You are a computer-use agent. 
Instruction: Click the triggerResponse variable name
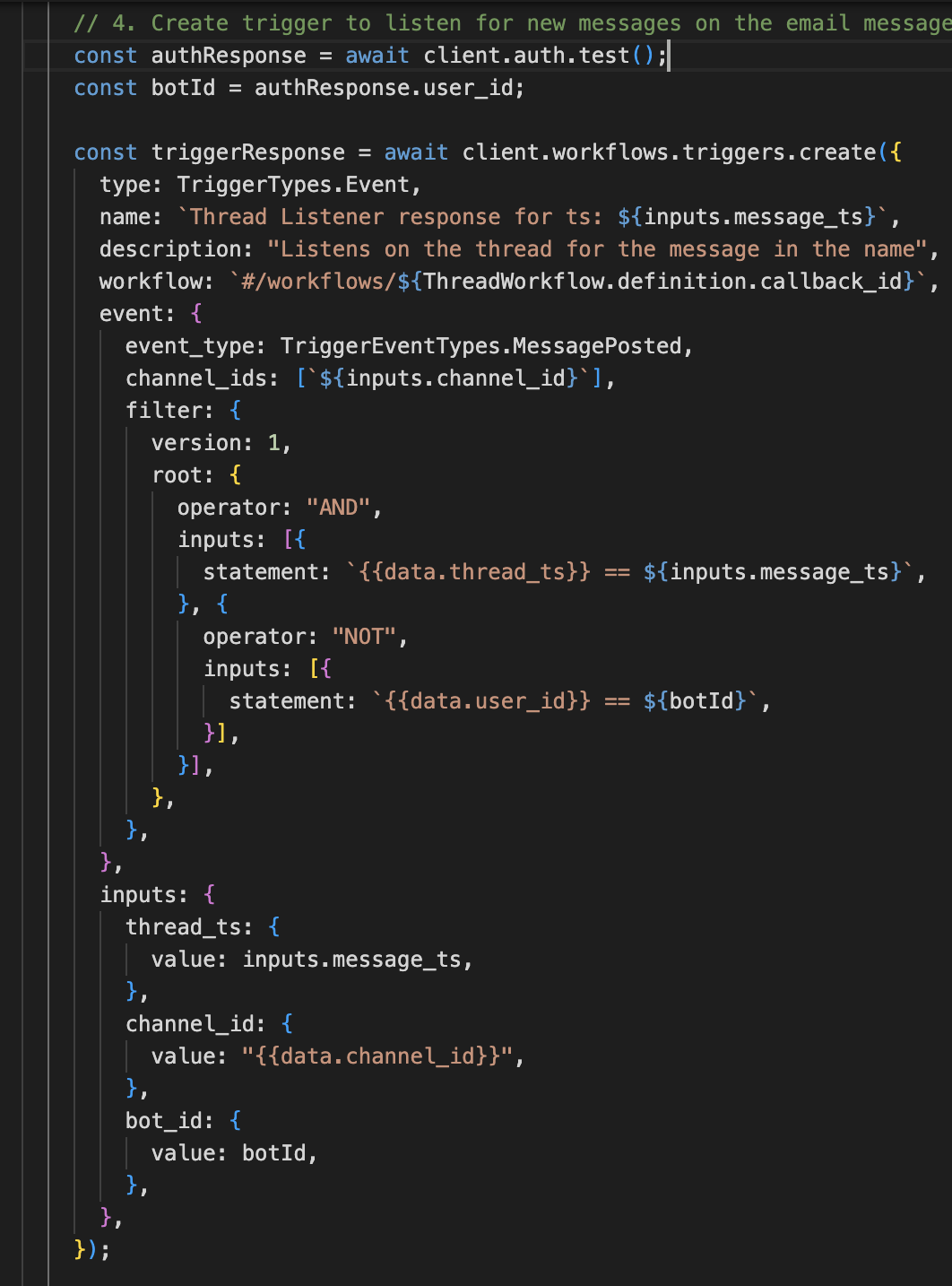tap(247, 152)
